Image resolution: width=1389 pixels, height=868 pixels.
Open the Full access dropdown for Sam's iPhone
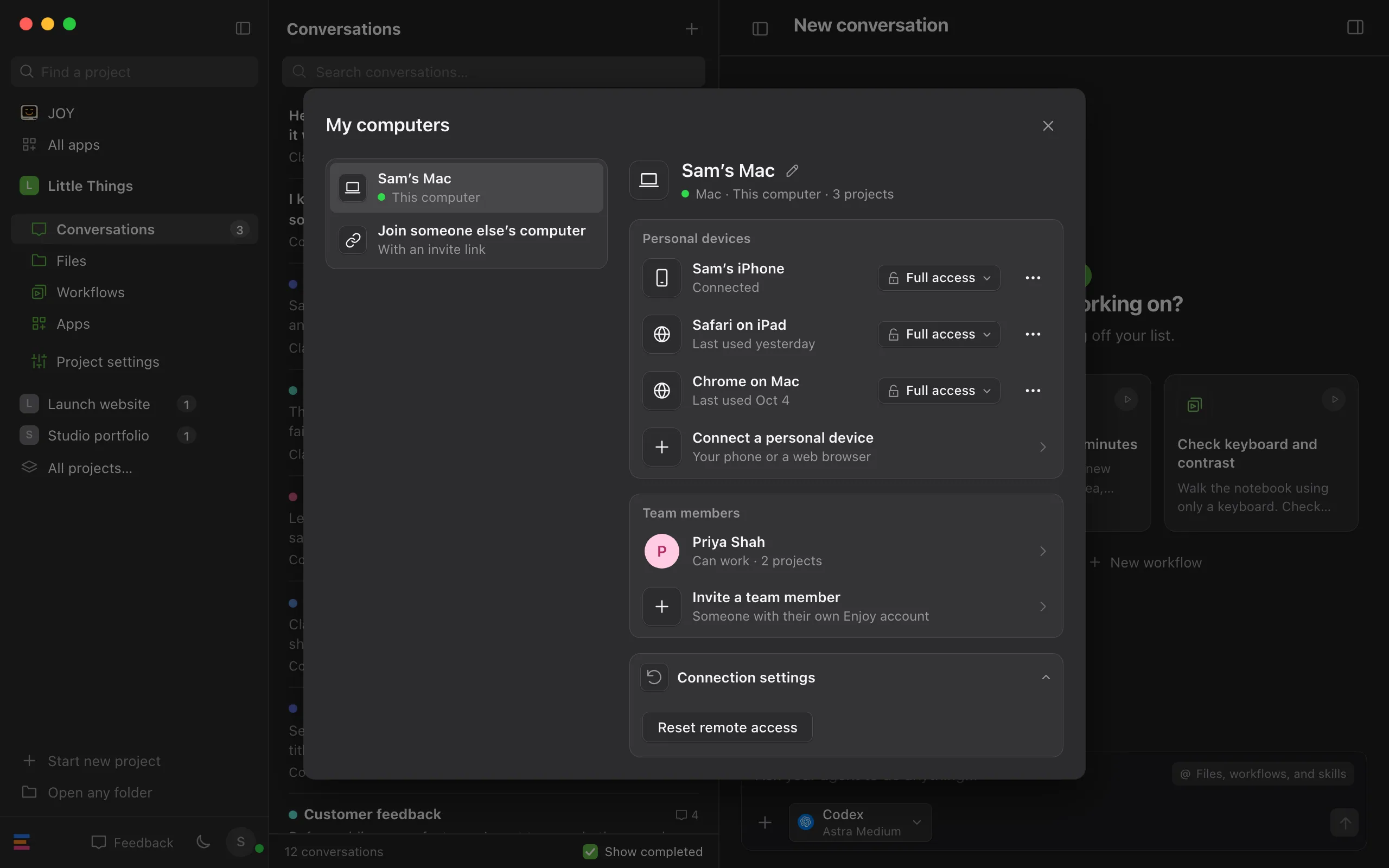coord(939,278)
